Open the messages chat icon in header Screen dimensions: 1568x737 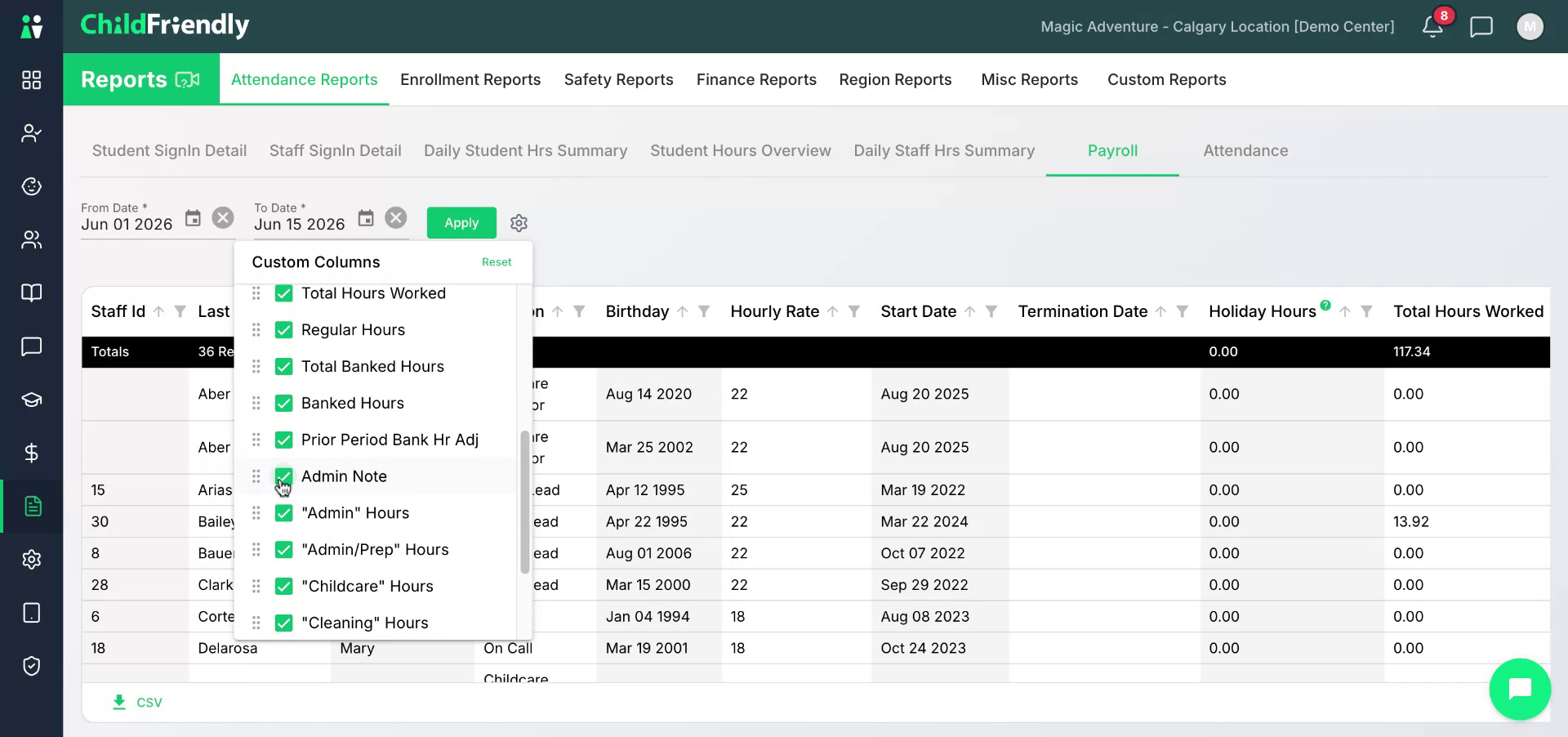[1481, 26]
